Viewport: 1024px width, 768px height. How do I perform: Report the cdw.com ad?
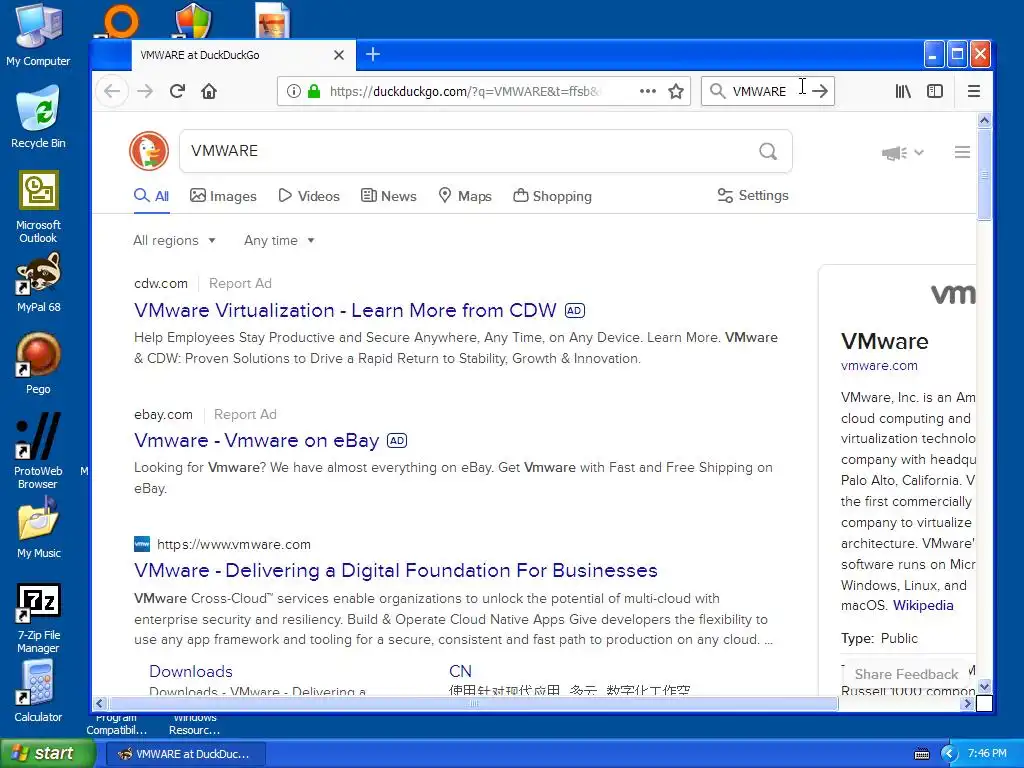[x=240, y=283]
